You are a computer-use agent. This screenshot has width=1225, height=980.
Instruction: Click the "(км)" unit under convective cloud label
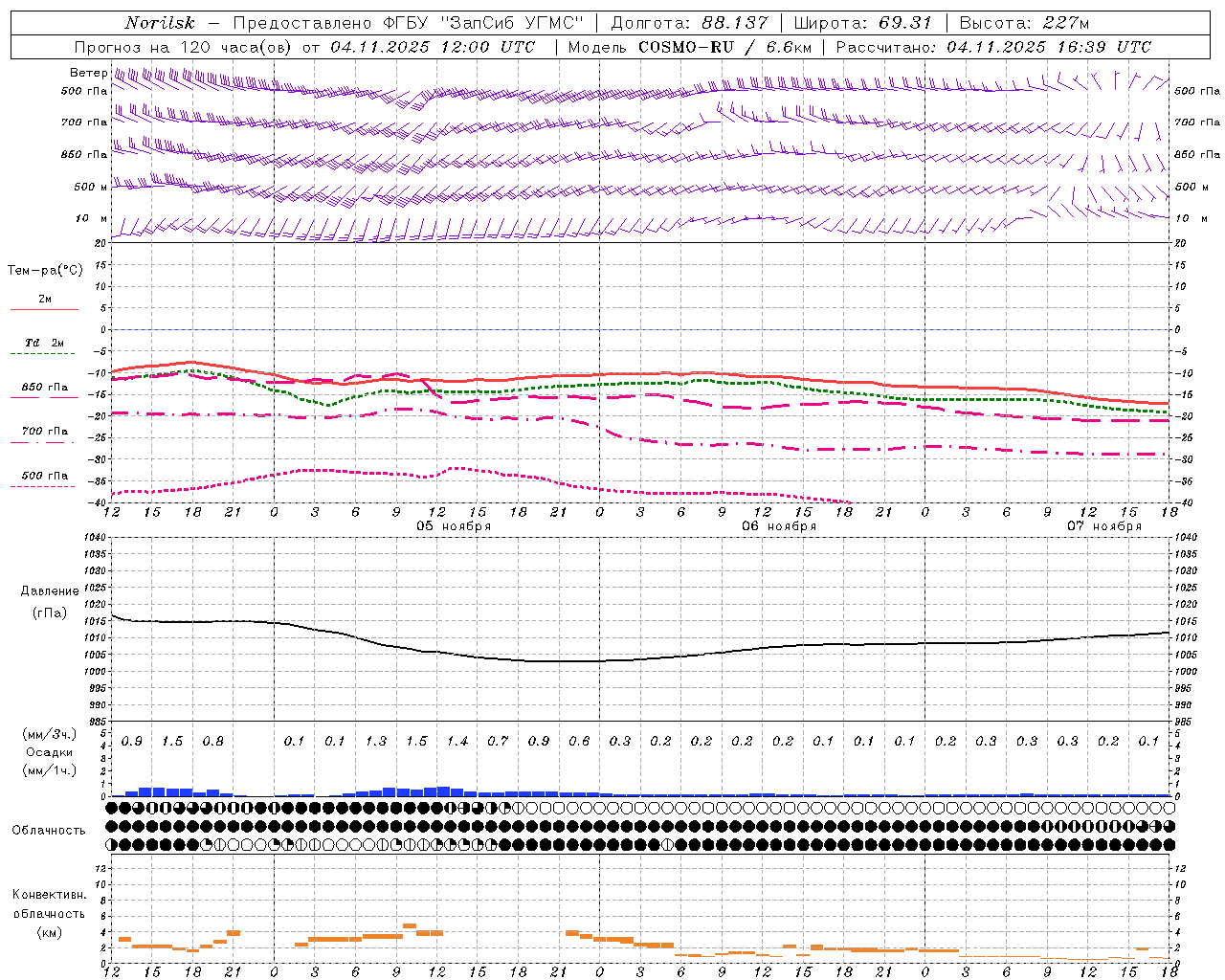click(49, 932)
